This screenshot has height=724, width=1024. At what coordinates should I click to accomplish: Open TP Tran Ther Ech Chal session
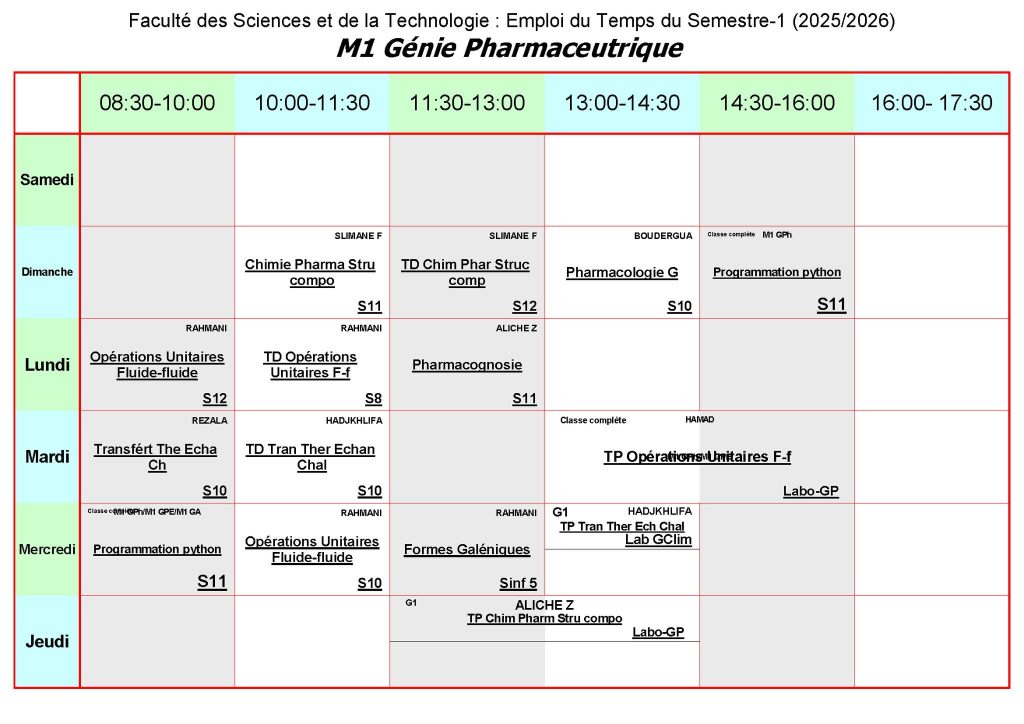pyautogui.click(x=622, y=526)
